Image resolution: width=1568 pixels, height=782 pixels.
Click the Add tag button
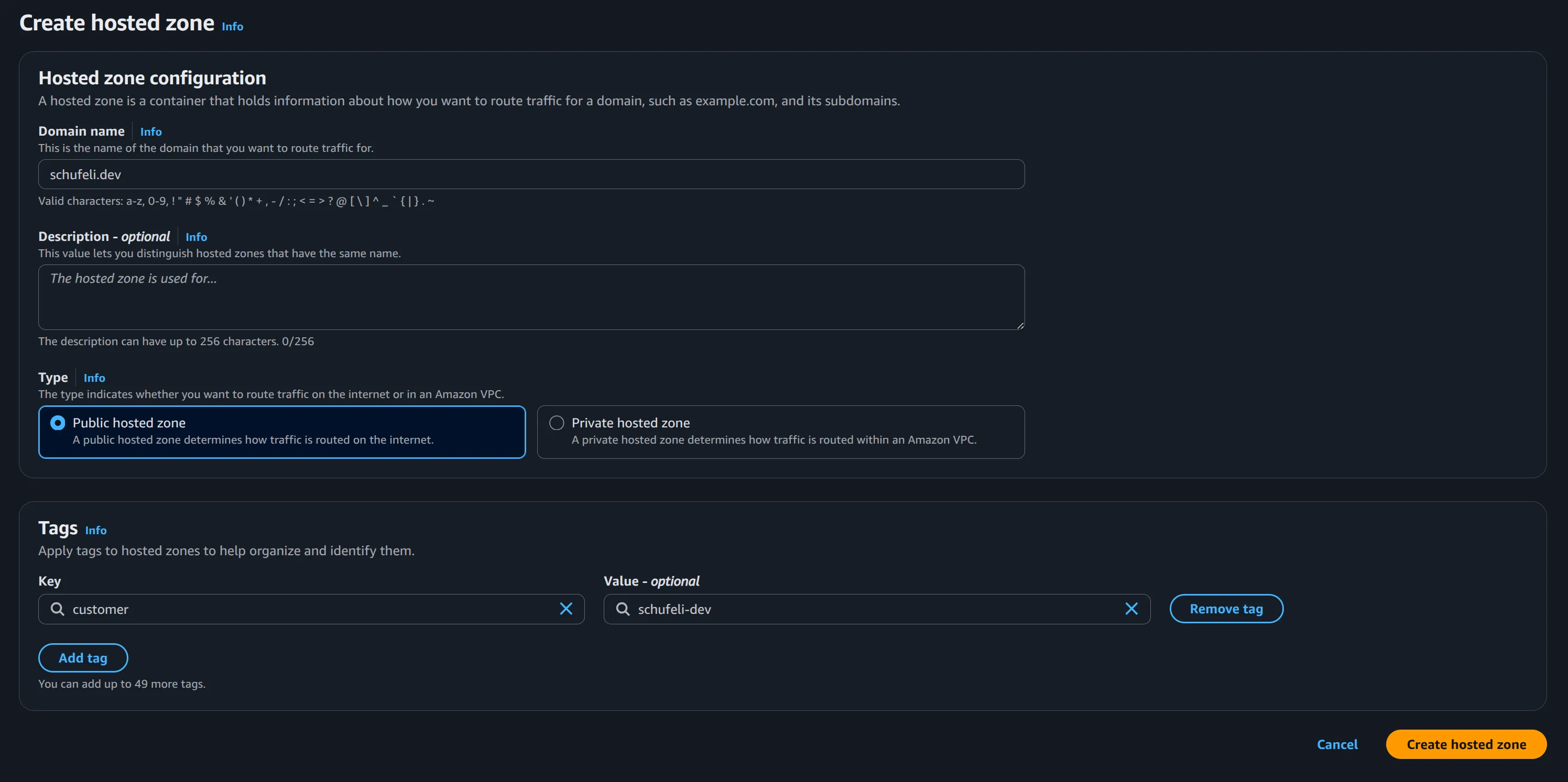pyautogui.click(x=83, y=657)
